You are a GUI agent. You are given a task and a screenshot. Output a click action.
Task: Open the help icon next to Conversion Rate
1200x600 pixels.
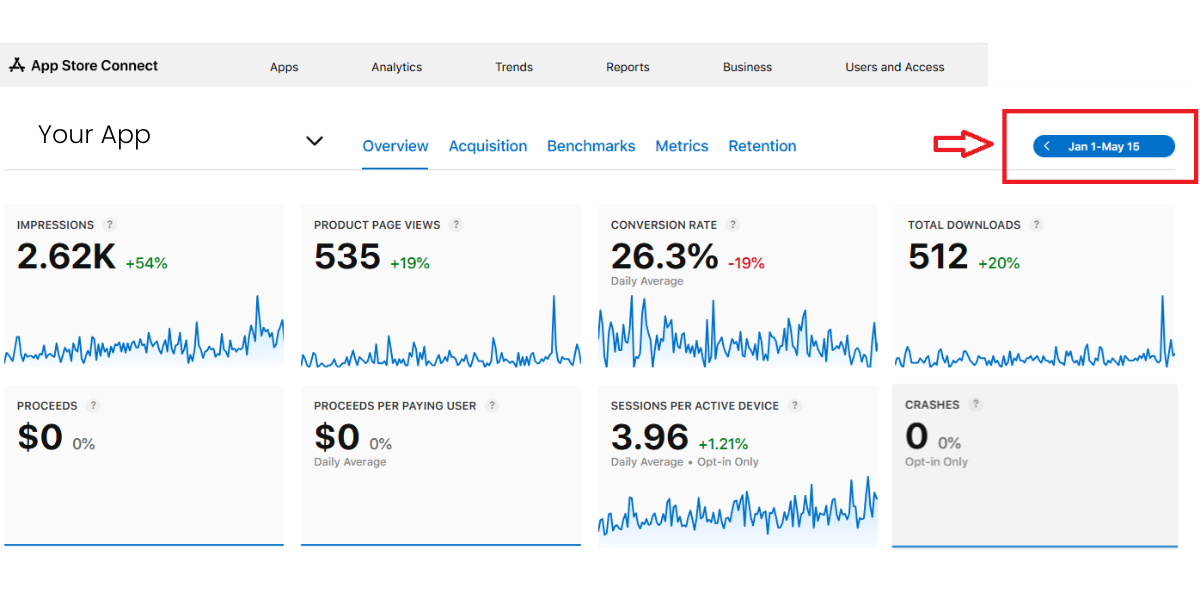[x=733, y=225]
